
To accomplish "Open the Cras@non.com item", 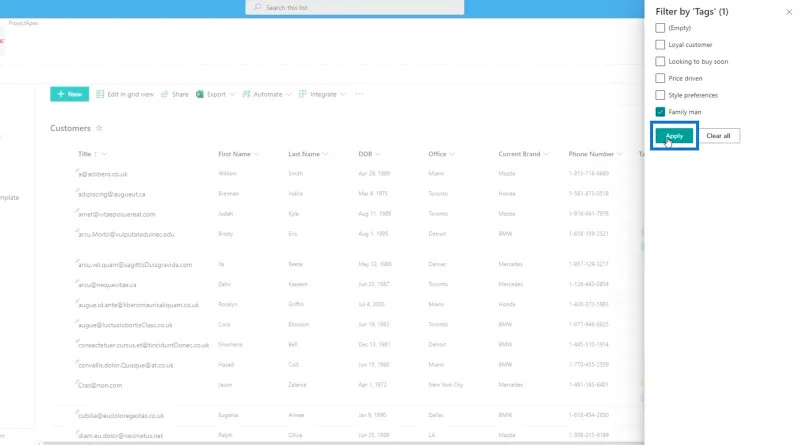I will pos(100,385).
